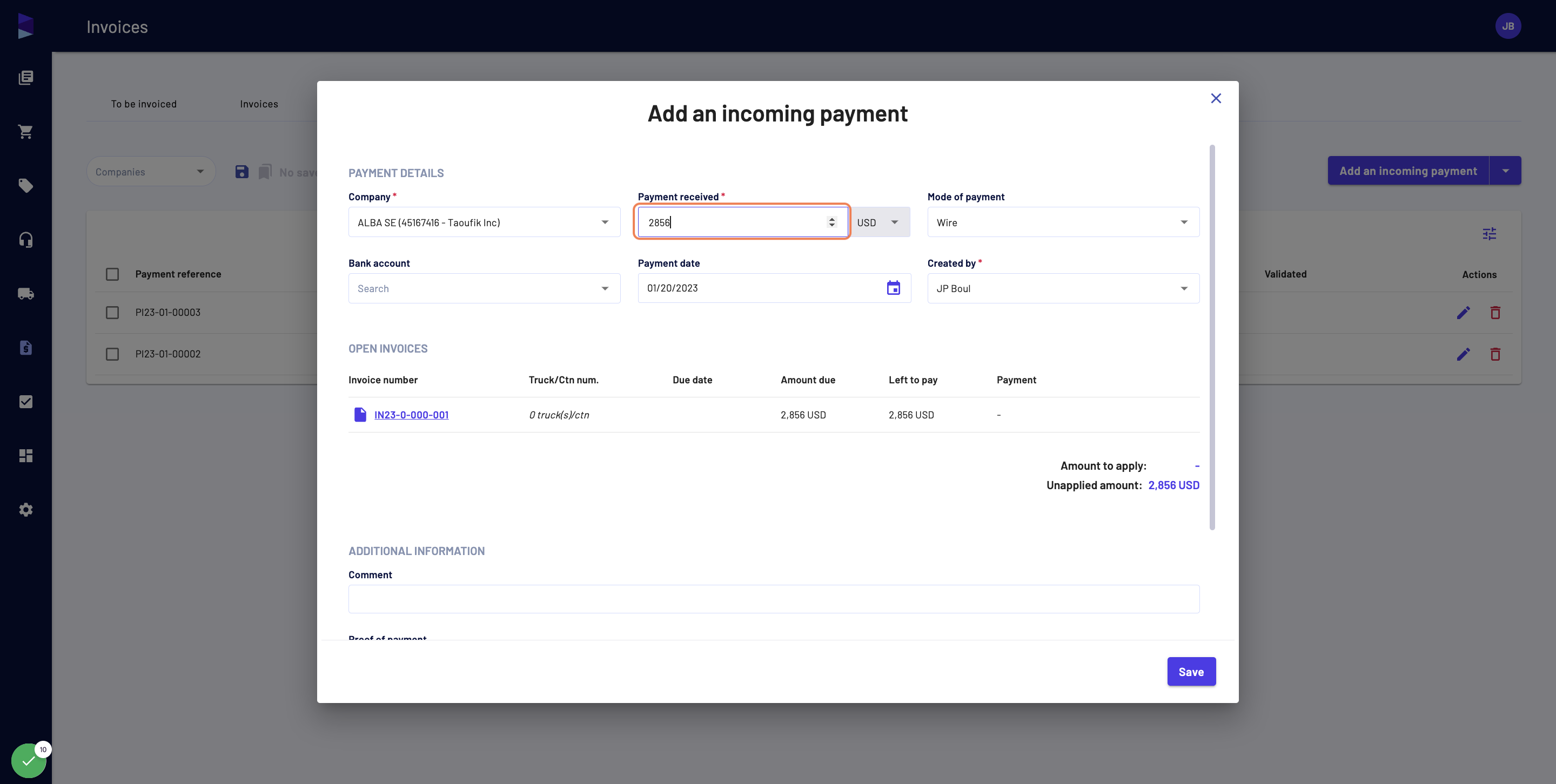Click the invoice IN23-0-000-001 document icon
This screenshot has width=1556, height=784.
(360, 415)
